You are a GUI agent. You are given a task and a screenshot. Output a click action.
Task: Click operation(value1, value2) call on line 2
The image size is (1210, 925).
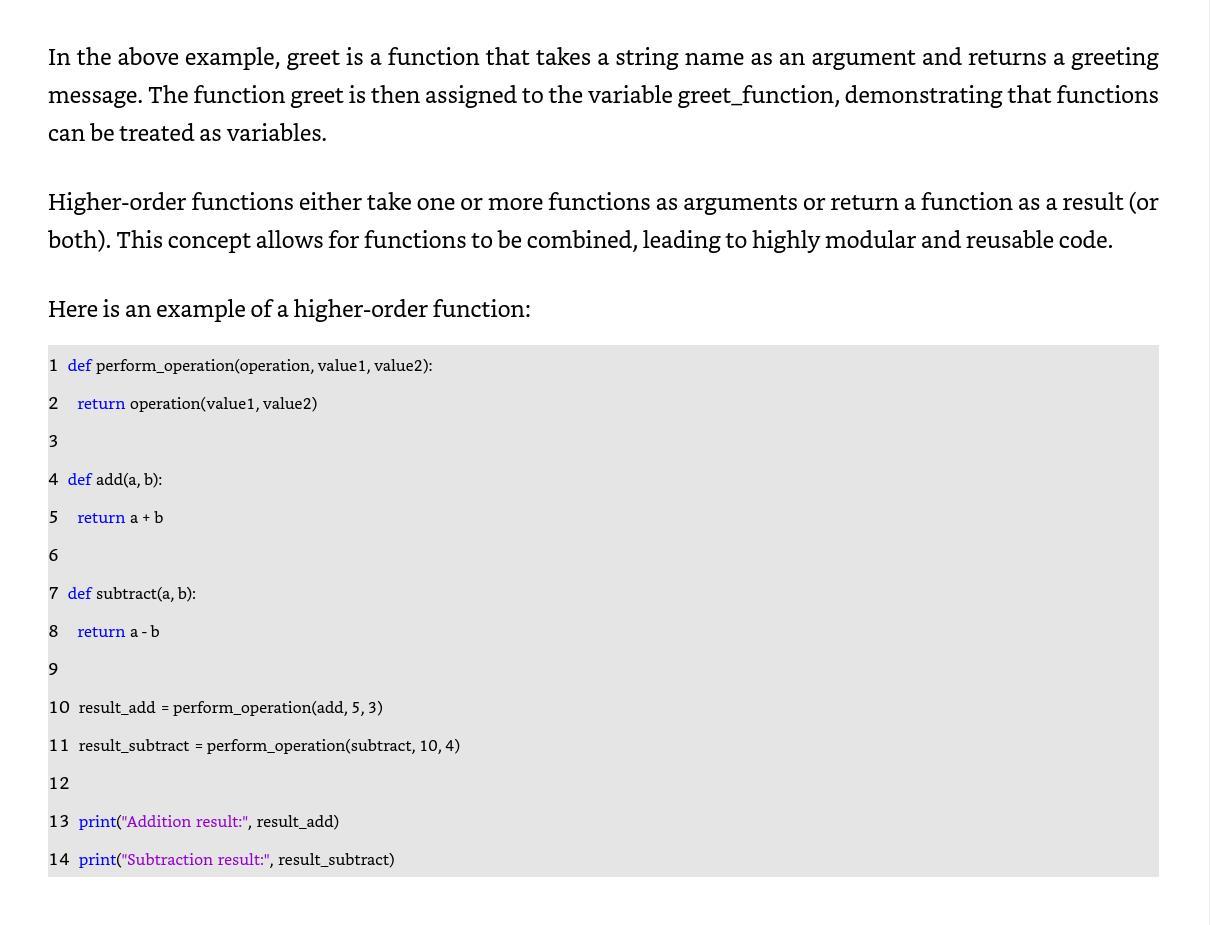coord(223,403)
